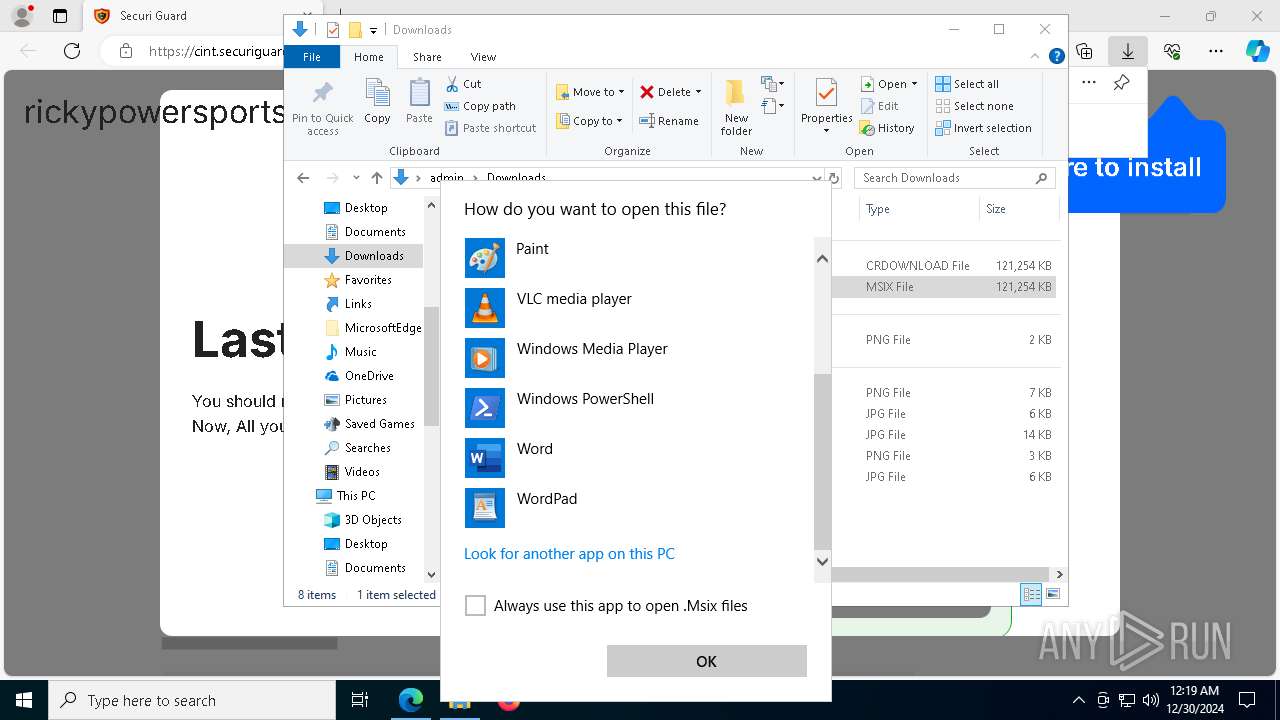1280x720 pixels.
Task: Open Edge Copilot icon
Action: (1258, 51)
